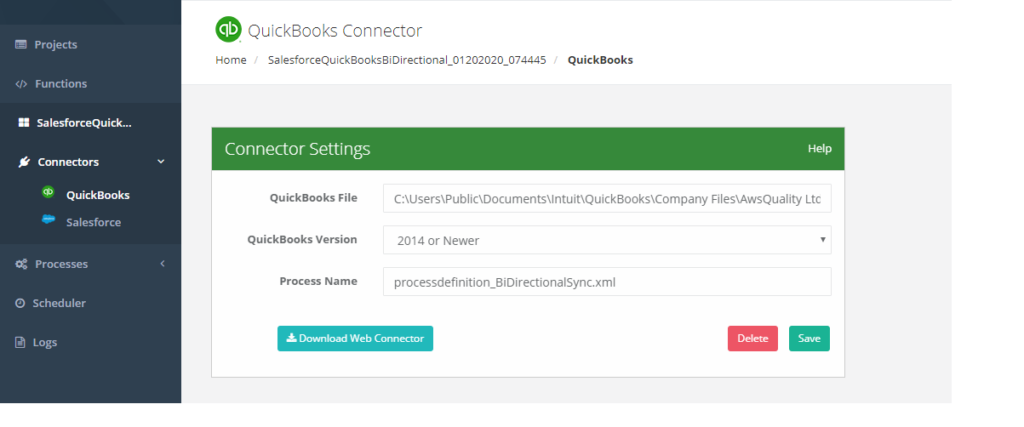
Task: Click into the QuickBooks File path field
Action: (x=606, y=199)
